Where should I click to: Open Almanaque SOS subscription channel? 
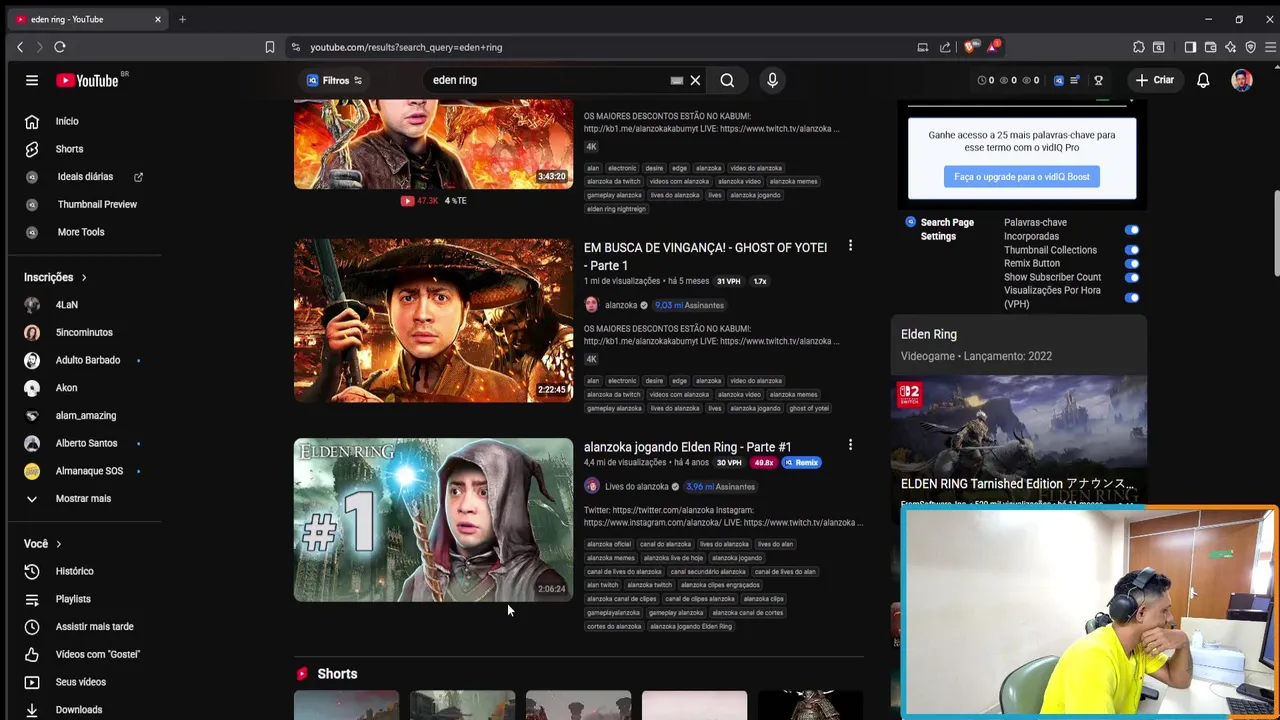89,471
